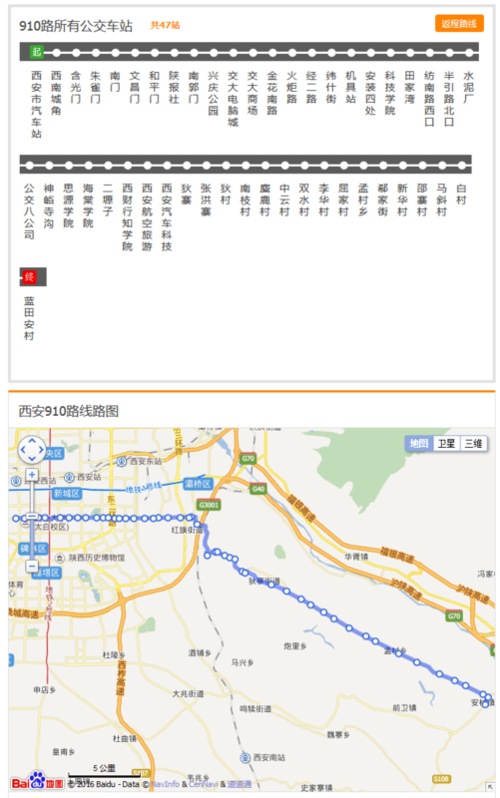Select the 交大电脑城 stop
The image size is (500, 798).
coord(233,99)
